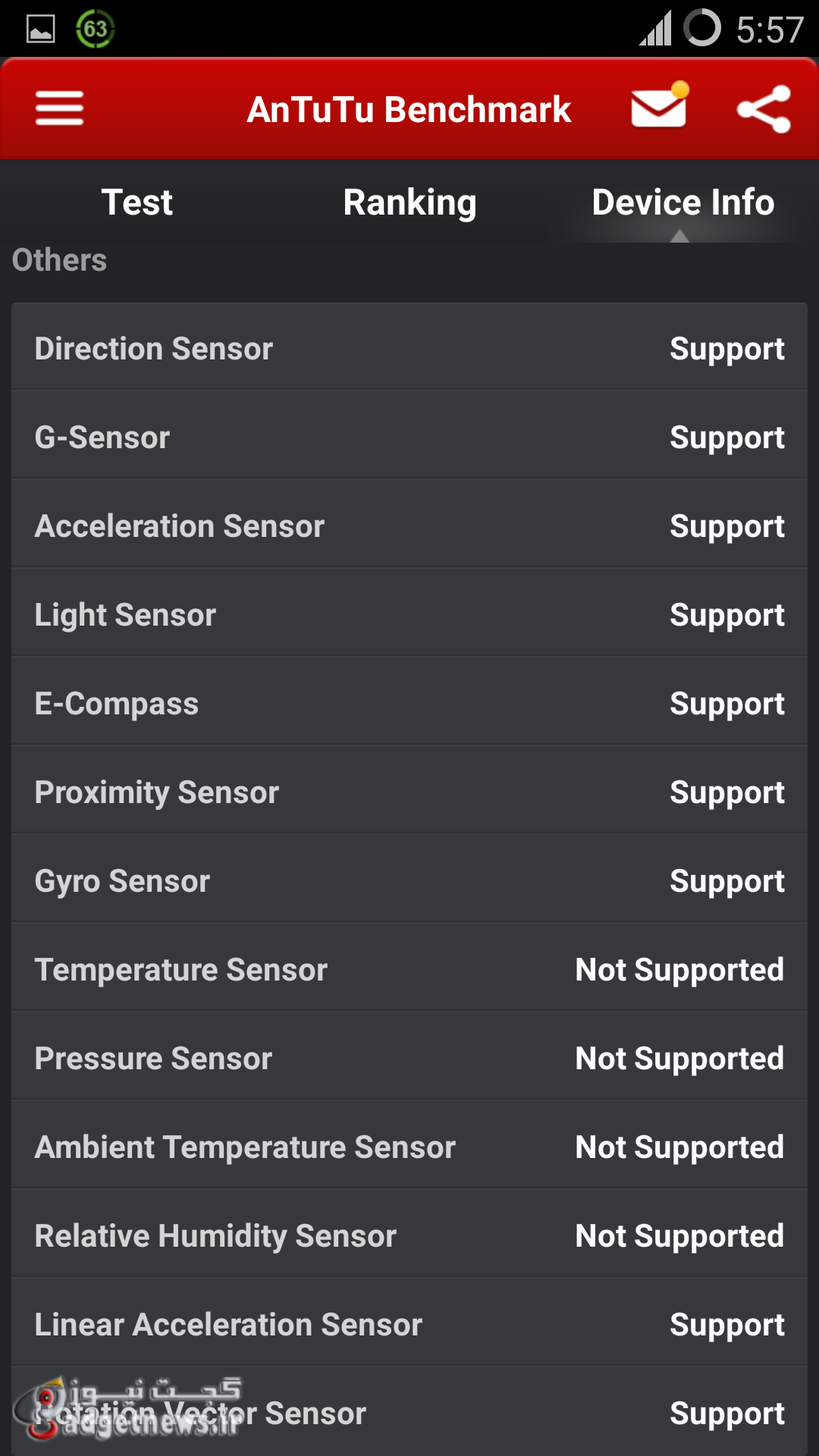Select the Relative Humidity Sensor row
Image resolution: width=819 pixels, height=1456 pixels.
click(409, 1235)
